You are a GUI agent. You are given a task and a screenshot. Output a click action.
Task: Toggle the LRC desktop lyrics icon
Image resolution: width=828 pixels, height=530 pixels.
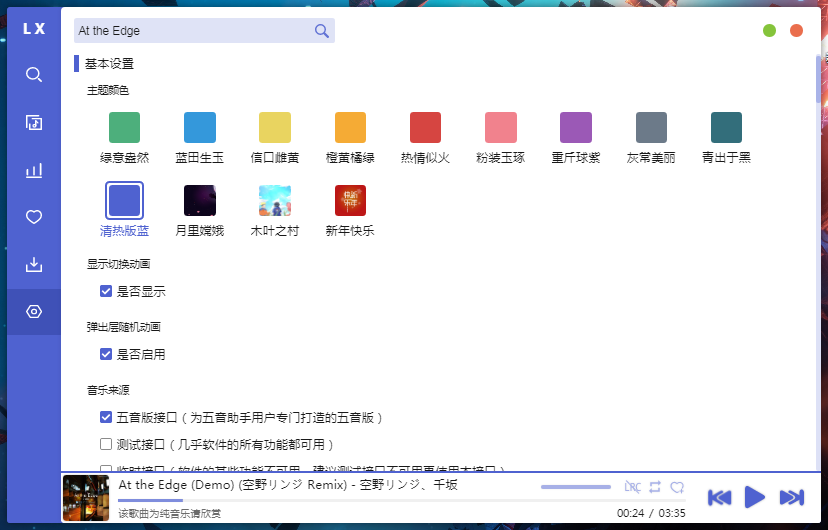[x=632, y=487]
